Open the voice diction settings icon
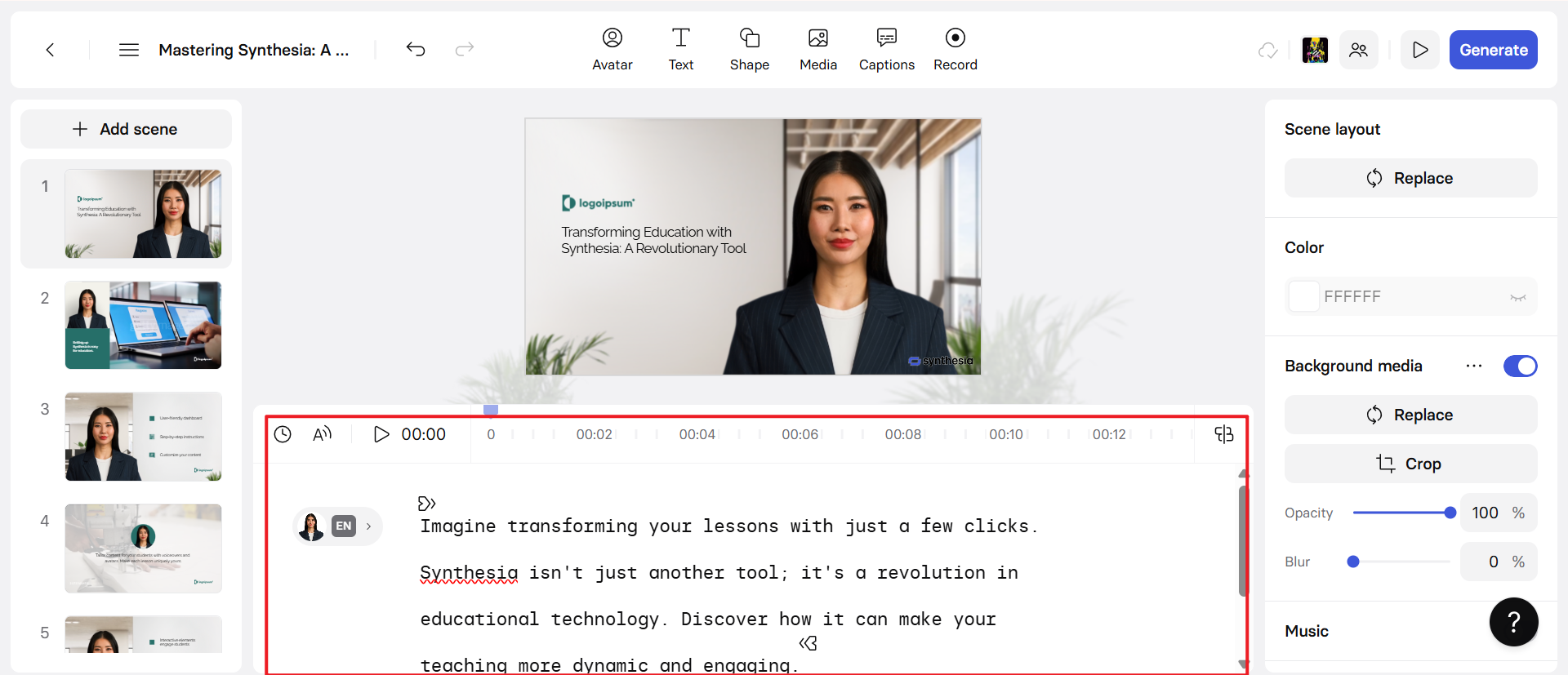Screen dimensions: 1568x675 click(x=323, y=434)
